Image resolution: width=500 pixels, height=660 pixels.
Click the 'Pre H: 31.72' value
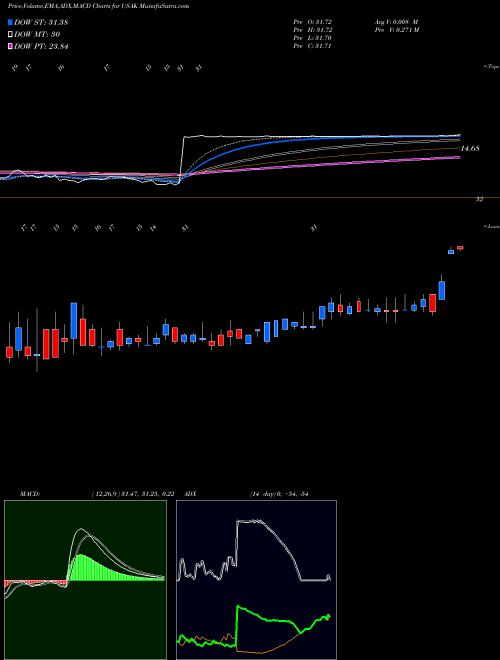(x=313, y=30)
